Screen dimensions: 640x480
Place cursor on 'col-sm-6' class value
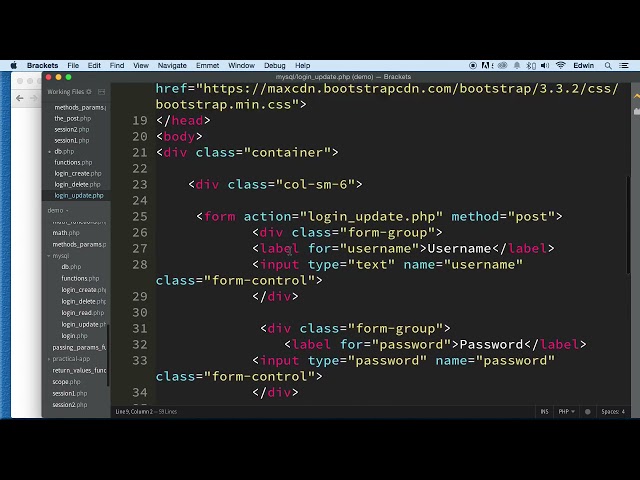click(x=315, y=184)
